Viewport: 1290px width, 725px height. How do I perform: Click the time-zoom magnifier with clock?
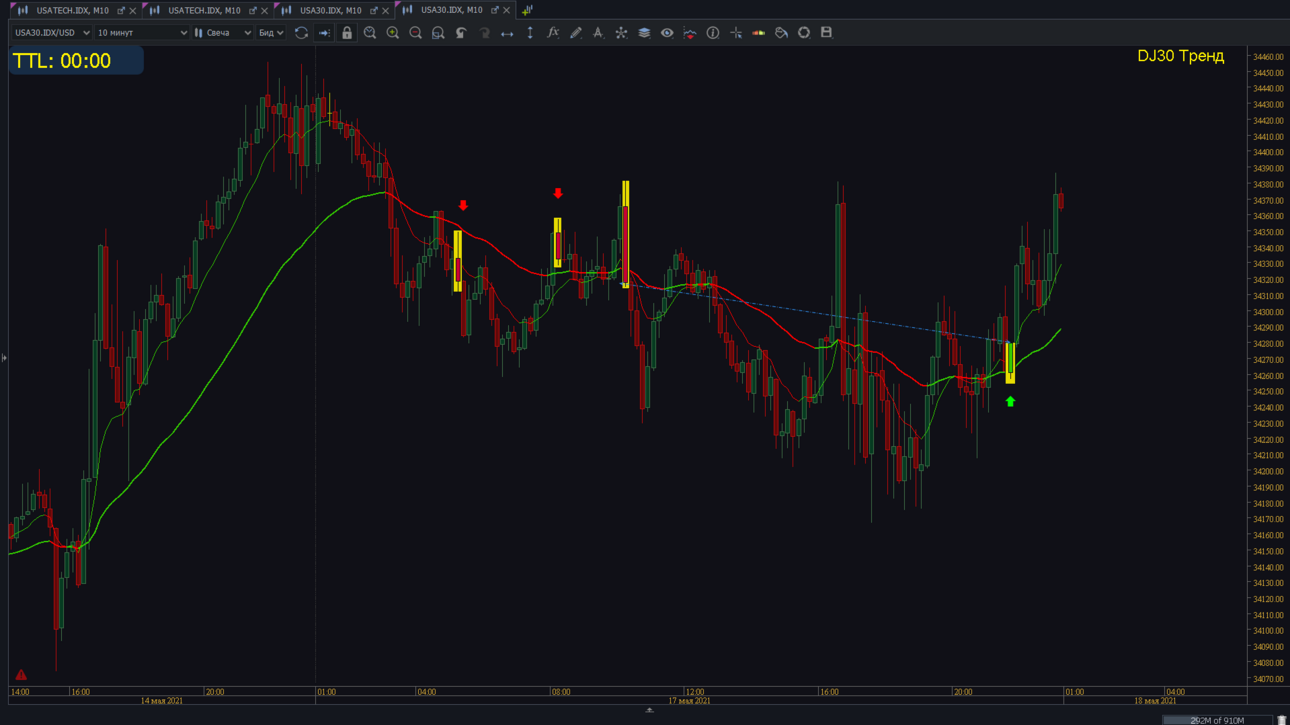pos(370,33)
